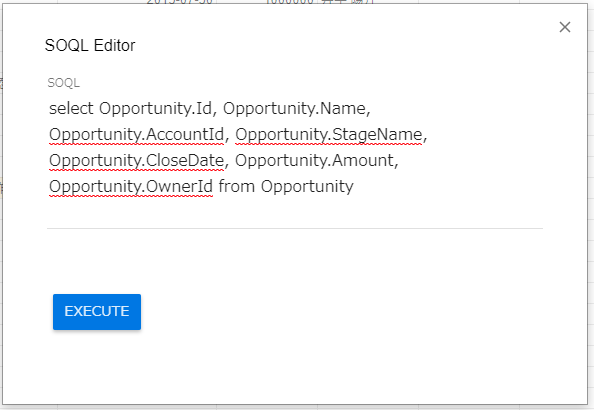Click spreadsheet background right of dialog
The height and width of the screenshot is (410, 594).
click(x=591, y=205)
